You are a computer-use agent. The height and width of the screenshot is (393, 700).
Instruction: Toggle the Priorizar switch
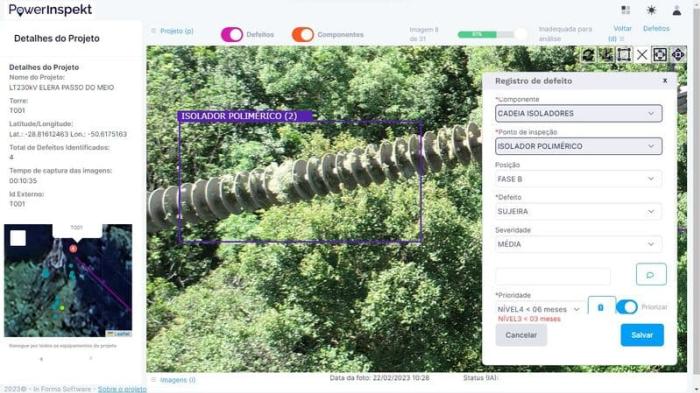tap(627, 307)
